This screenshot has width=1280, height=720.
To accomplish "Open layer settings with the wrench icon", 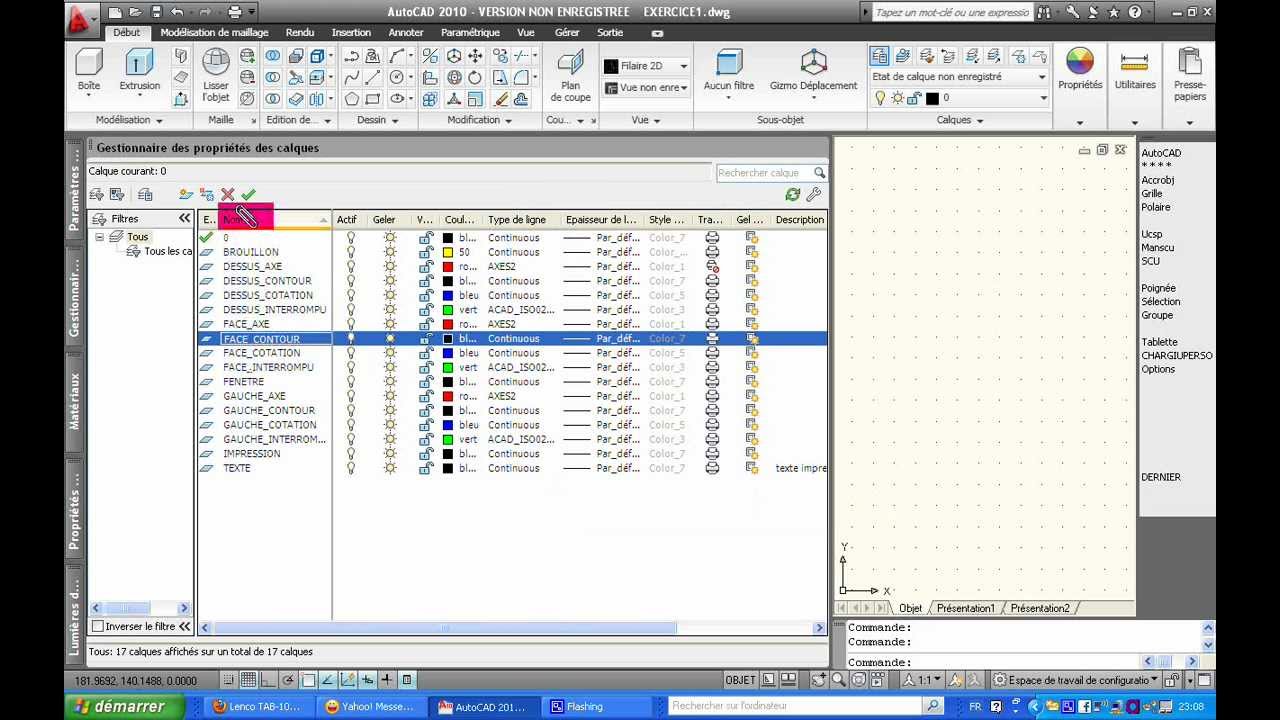I will (814, 195).
